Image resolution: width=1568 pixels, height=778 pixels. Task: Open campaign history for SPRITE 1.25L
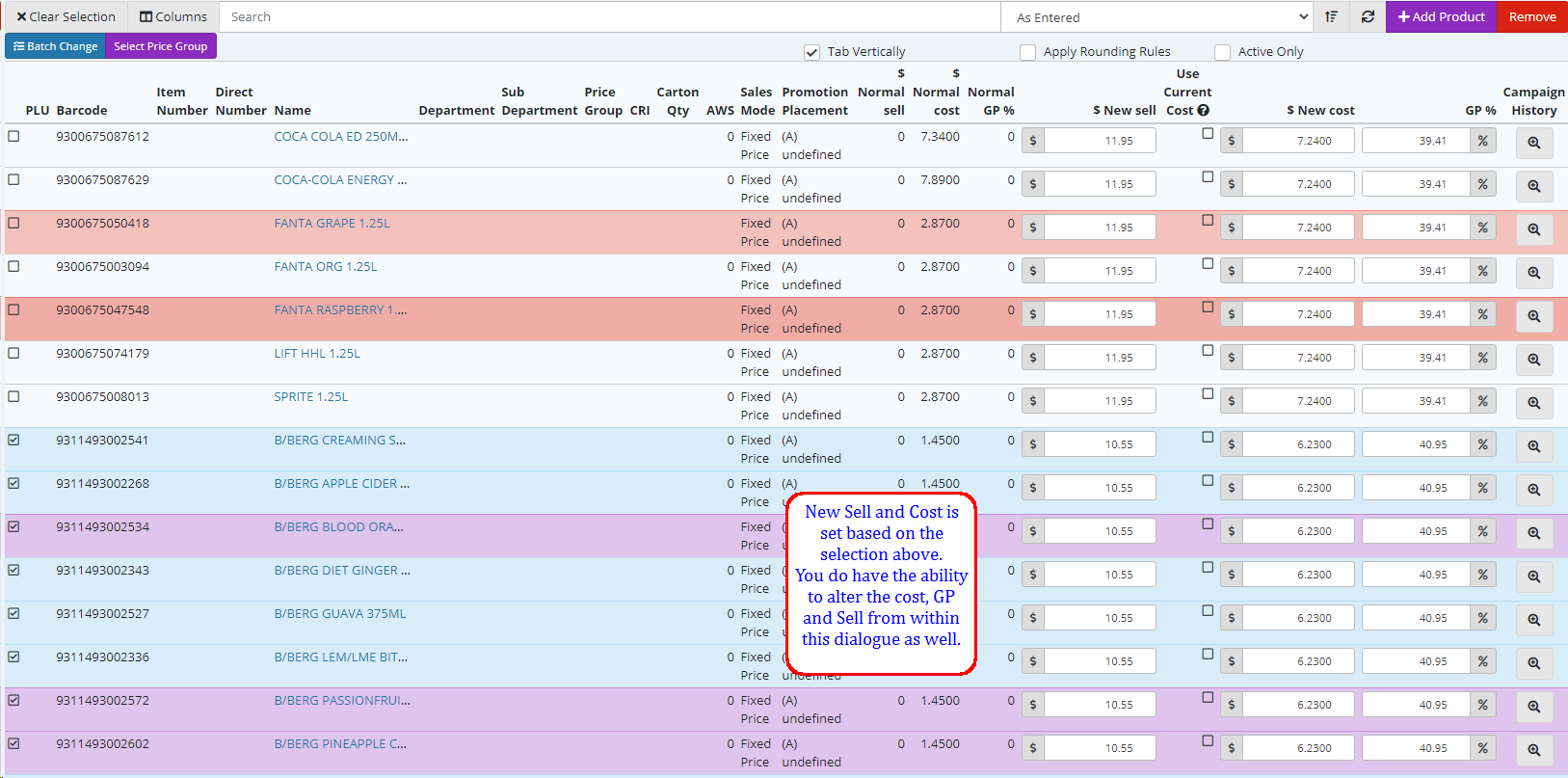pyautogui.click(x=1533, y=403)
